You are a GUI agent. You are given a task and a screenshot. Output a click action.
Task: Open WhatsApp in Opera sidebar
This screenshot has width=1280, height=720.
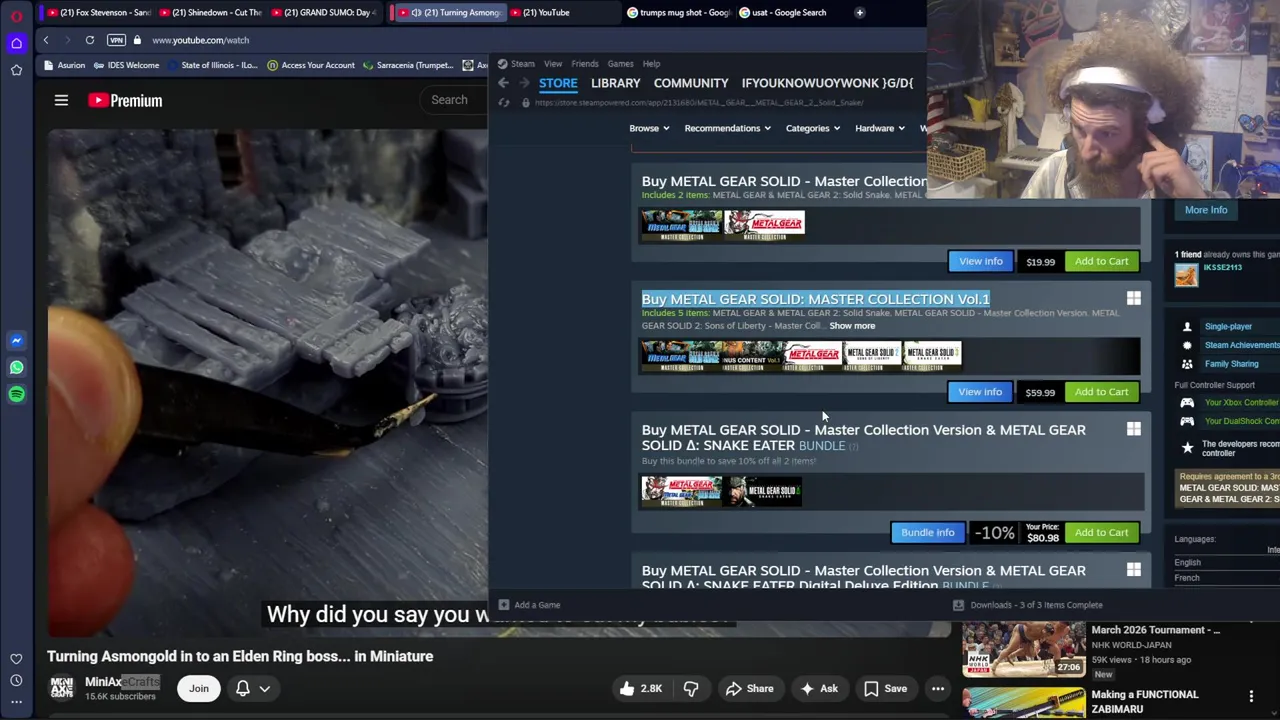point(16,367)
